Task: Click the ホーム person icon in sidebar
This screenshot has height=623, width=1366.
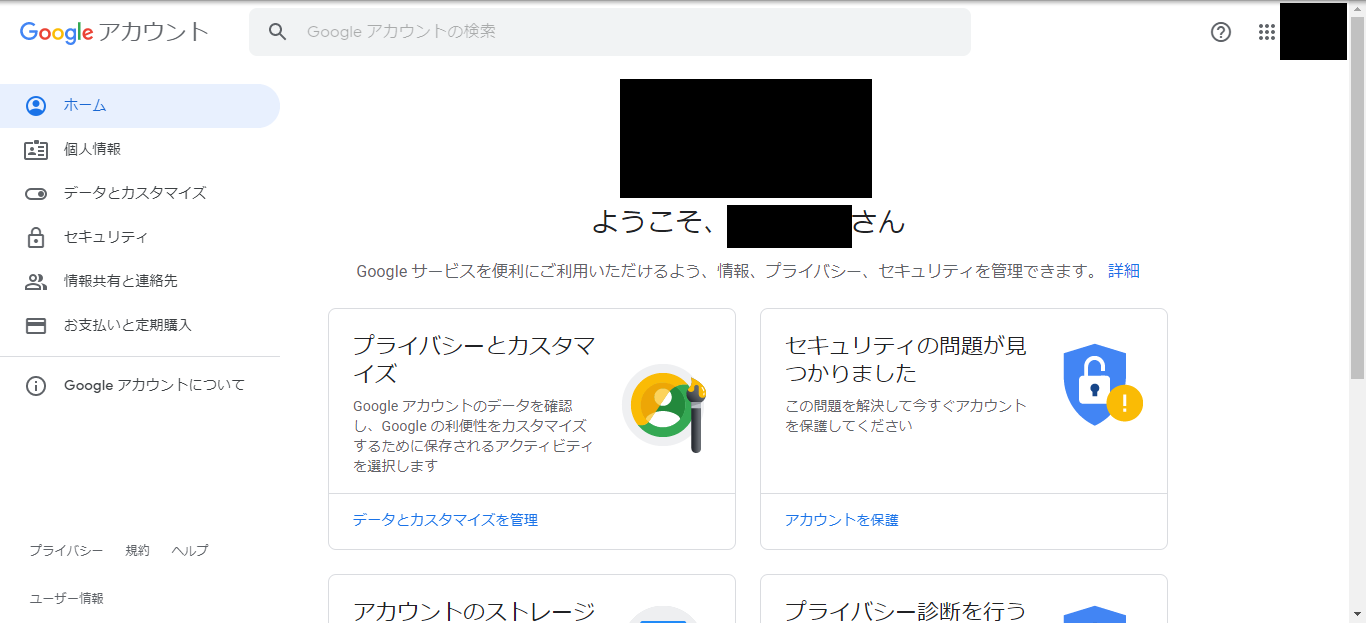Action: pyautogui.click(x=36, y=106)
